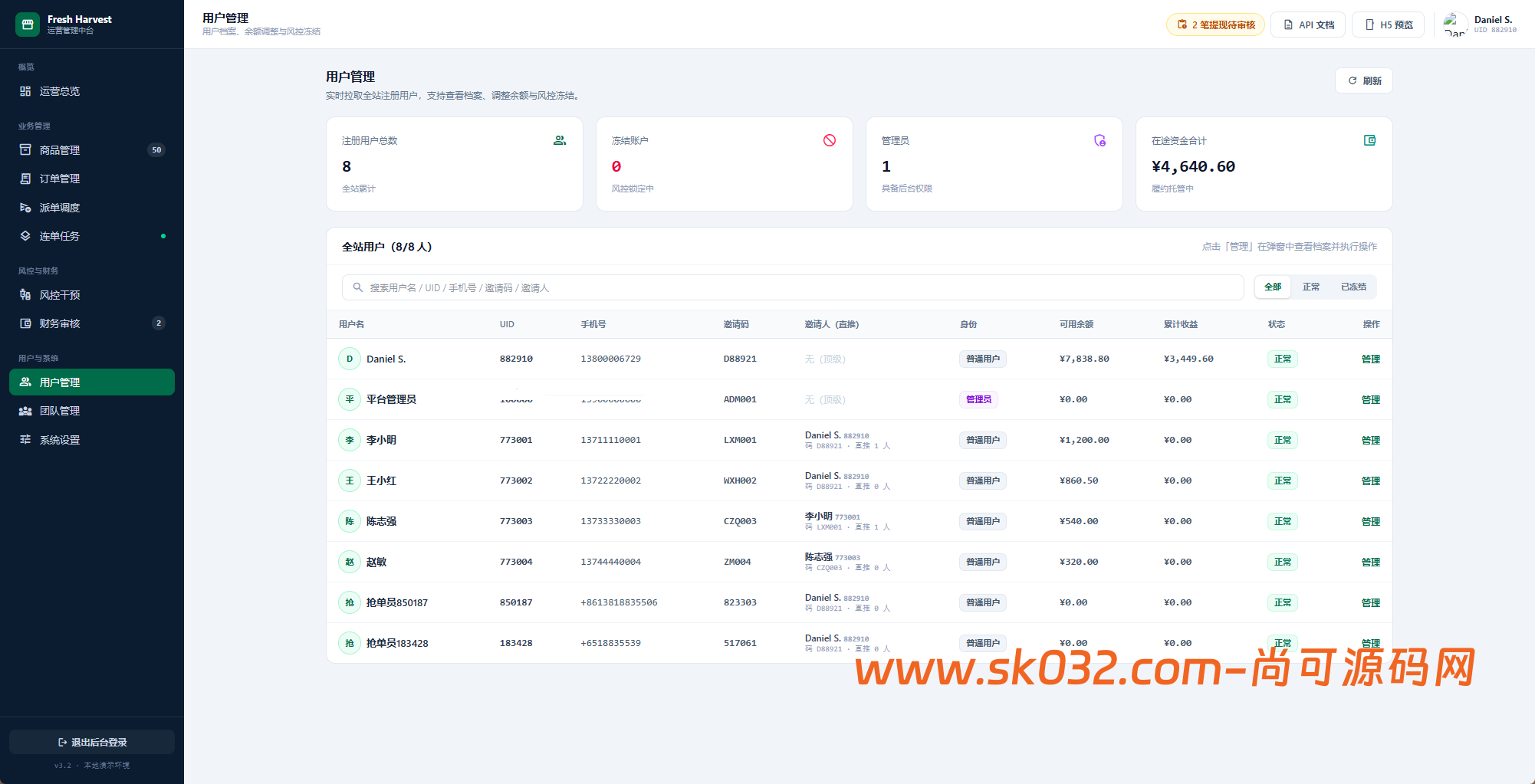The image size is (1535, 784).
Task: Click balance ¥7,838.80 cell
Action: coord(1084,359)
